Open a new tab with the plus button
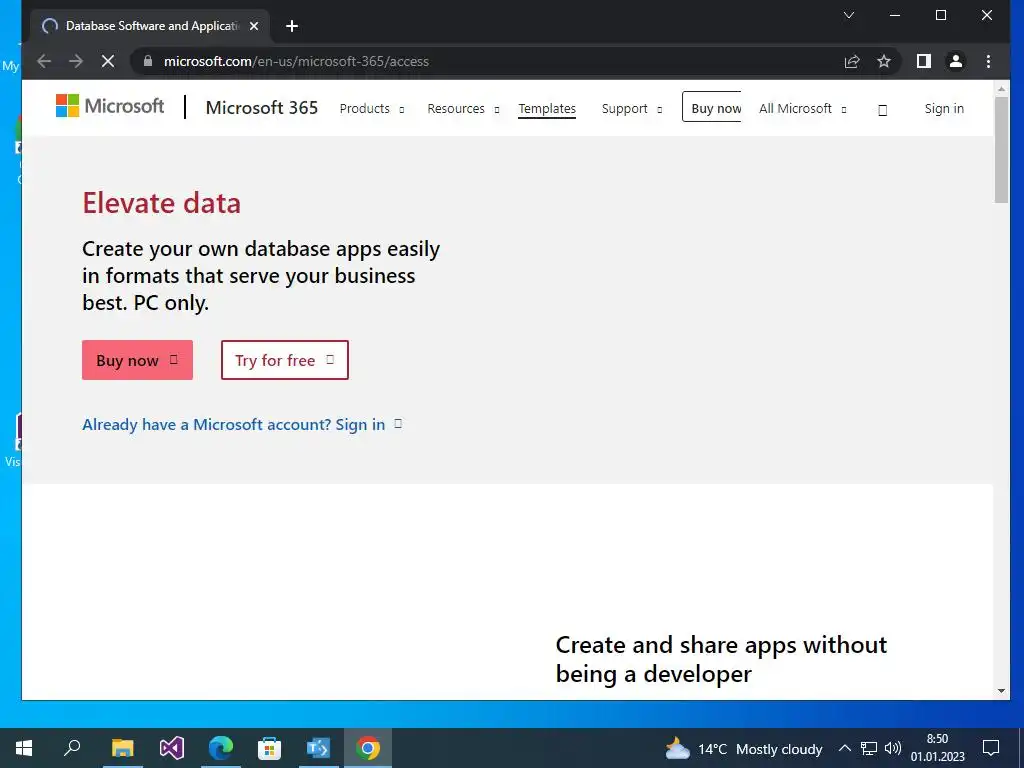The width and height of the screenshot is (1024, 768). click(x=292, y=26)
